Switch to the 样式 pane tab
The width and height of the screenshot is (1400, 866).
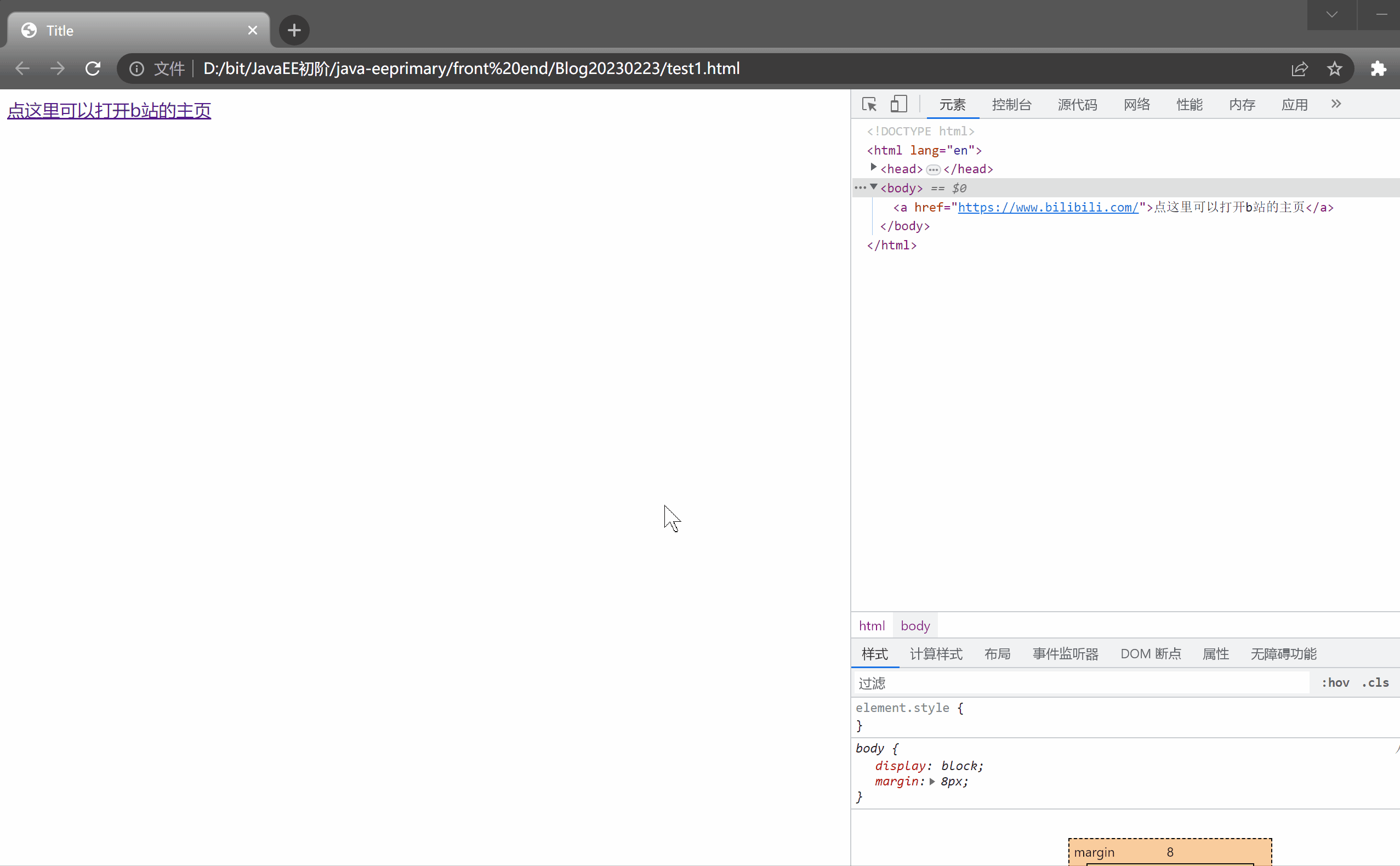tap(875, 653)
